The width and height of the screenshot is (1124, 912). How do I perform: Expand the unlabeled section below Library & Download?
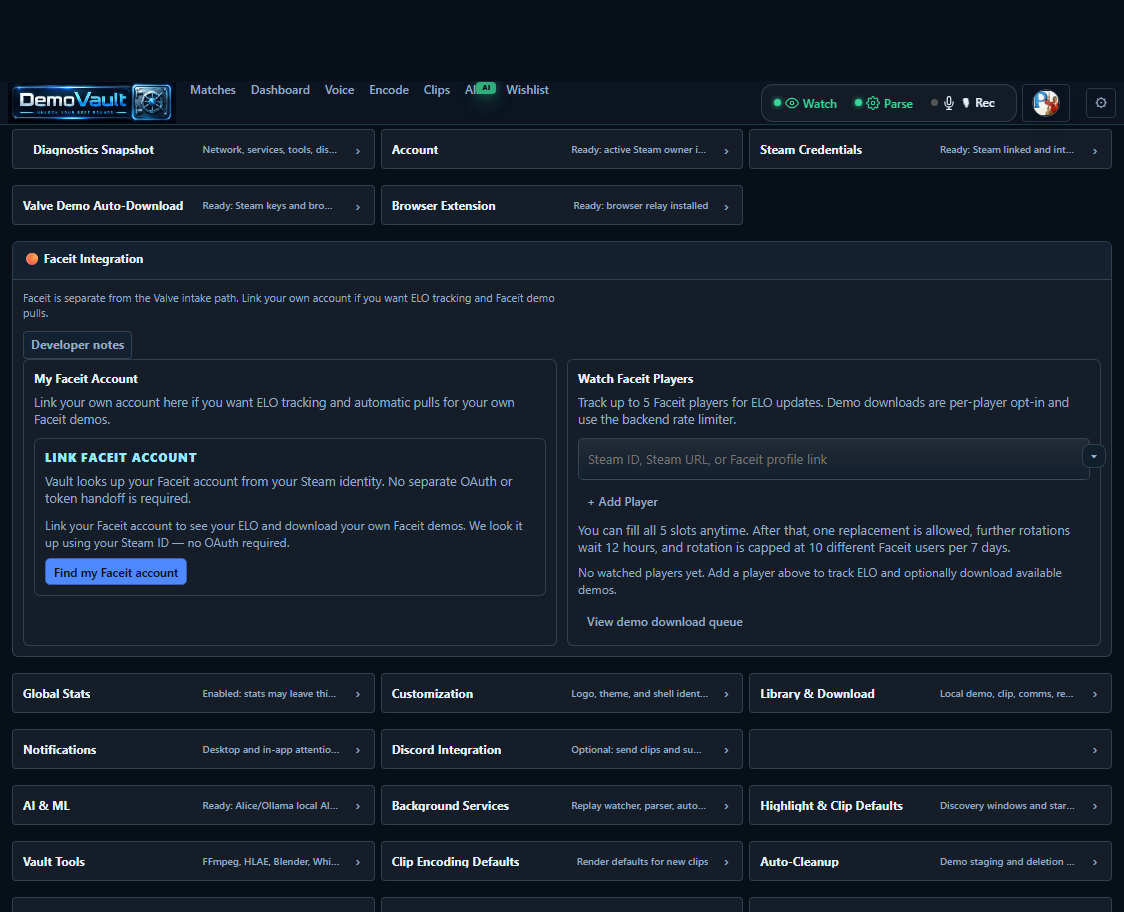point(930,749)
